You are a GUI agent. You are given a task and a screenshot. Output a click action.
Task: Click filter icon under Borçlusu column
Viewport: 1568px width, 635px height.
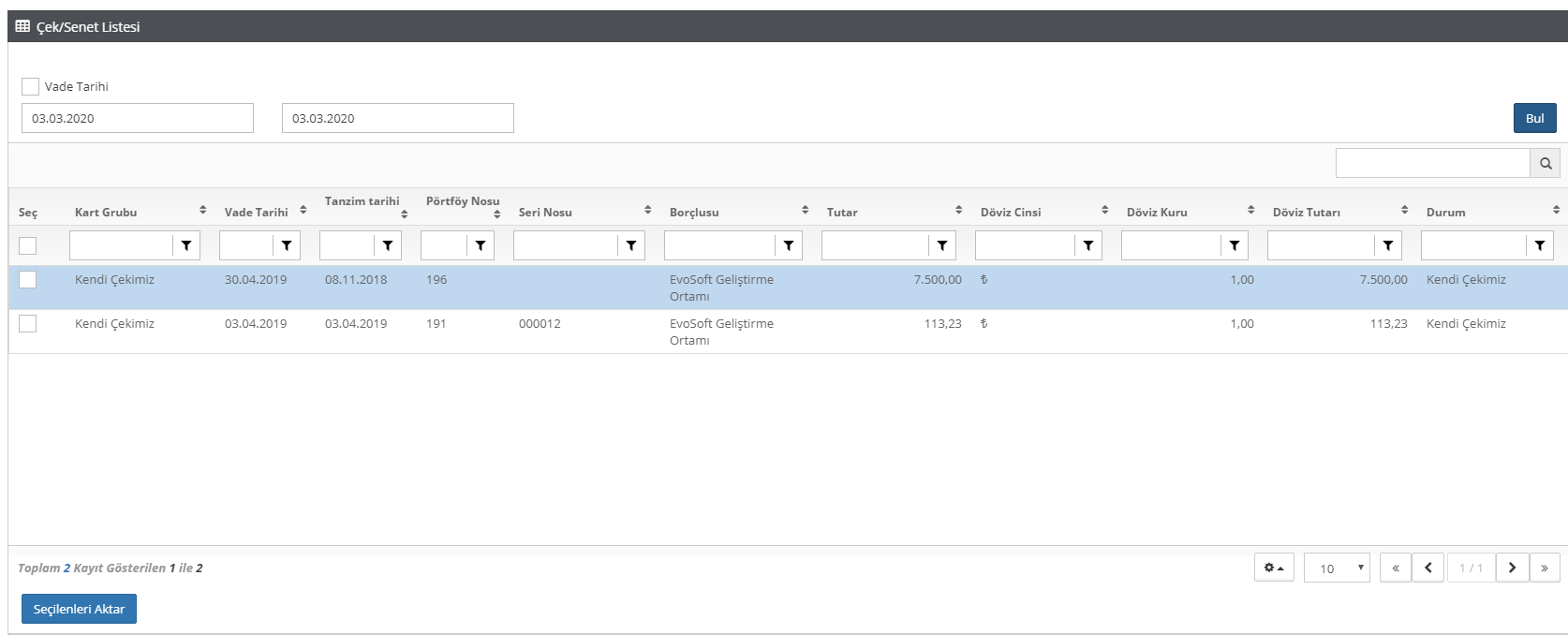tap(789, 245)
